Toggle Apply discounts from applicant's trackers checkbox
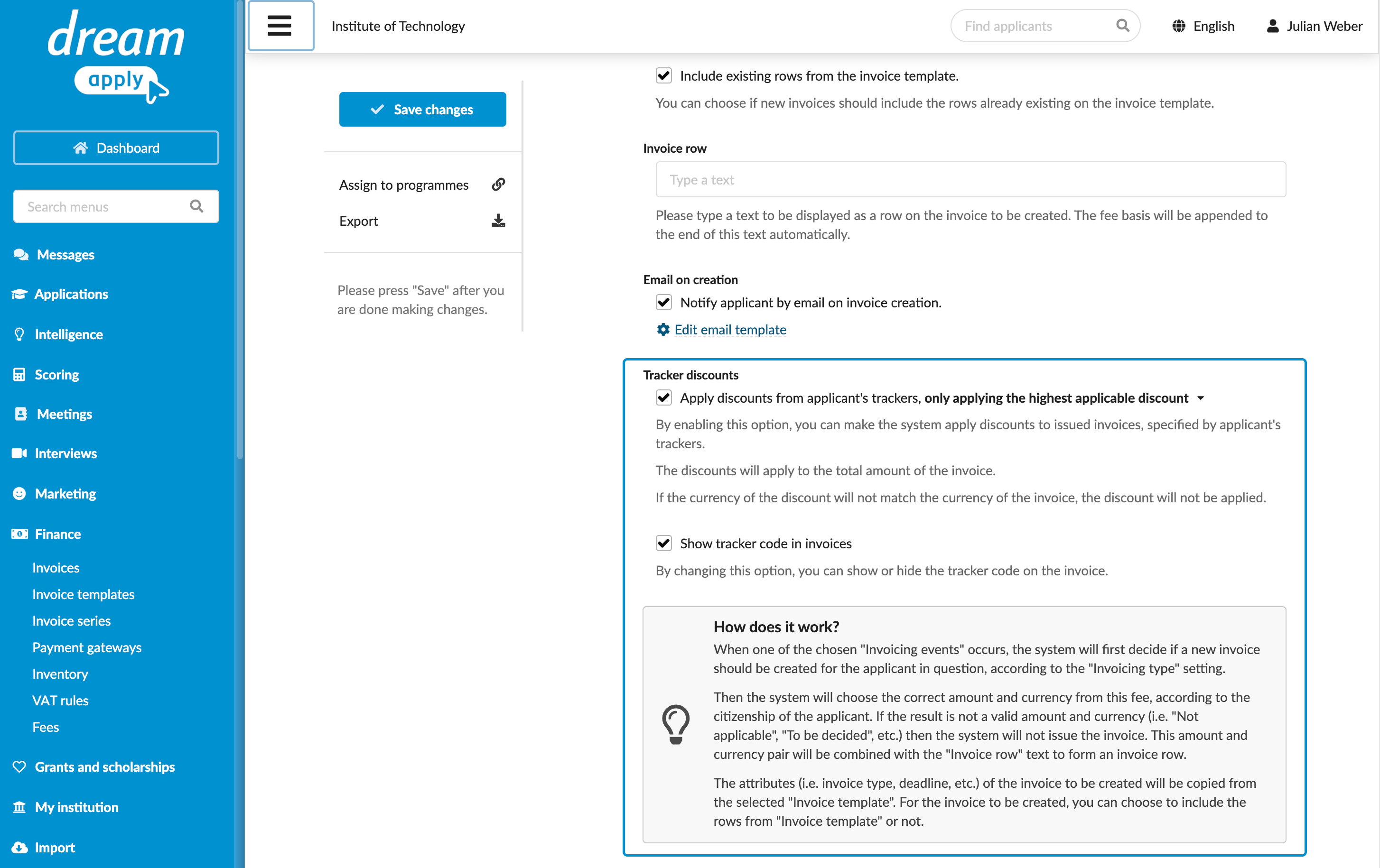1380x868 pixels. [663, 397]
